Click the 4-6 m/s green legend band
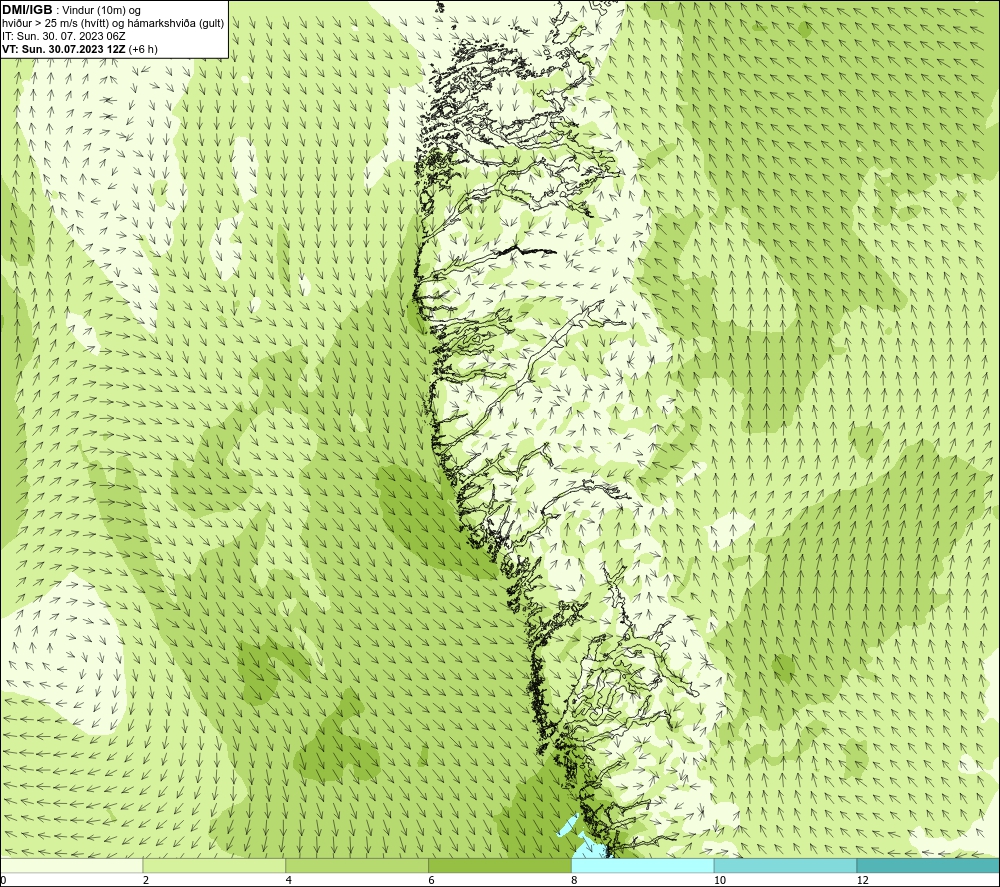 pos(357,866)
